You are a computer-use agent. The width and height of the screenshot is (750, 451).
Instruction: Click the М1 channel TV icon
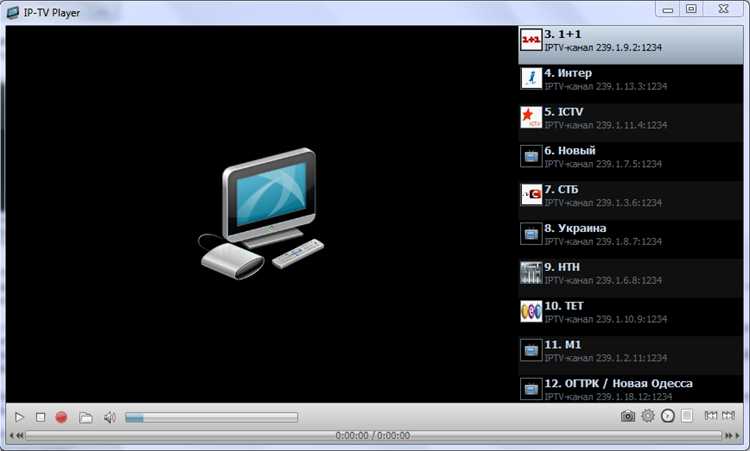pos(531,350)
